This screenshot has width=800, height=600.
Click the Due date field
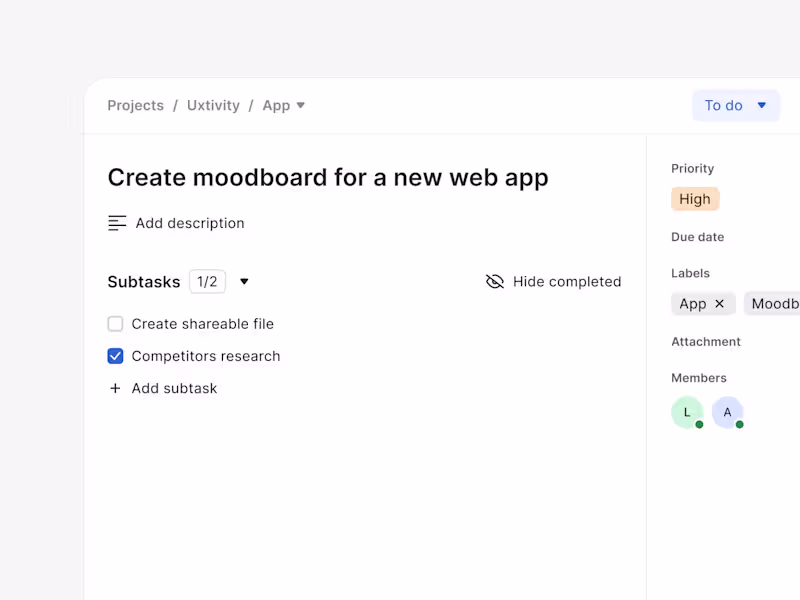coord(698,237)
